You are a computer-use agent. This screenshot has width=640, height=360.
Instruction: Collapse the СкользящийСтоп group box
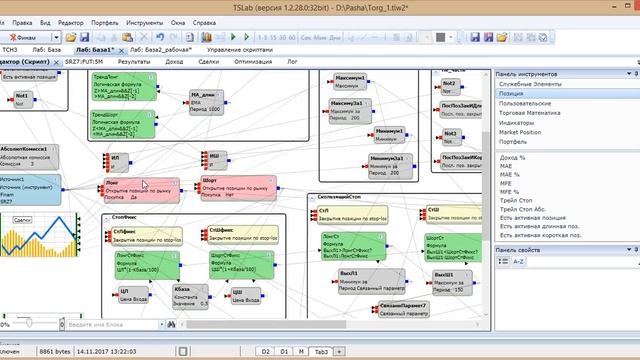tap(312, 198)
